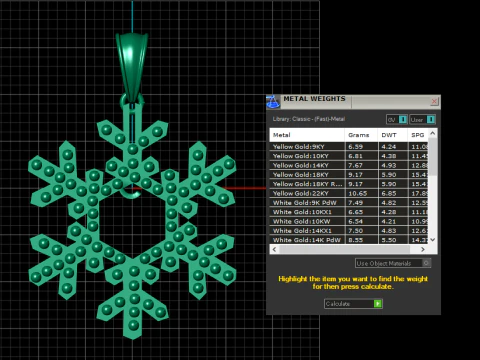The width and height of the screenshot is (480, 360).
Task: Select the Yellow Gold:14KY row
Action: [x=349, y=165]
